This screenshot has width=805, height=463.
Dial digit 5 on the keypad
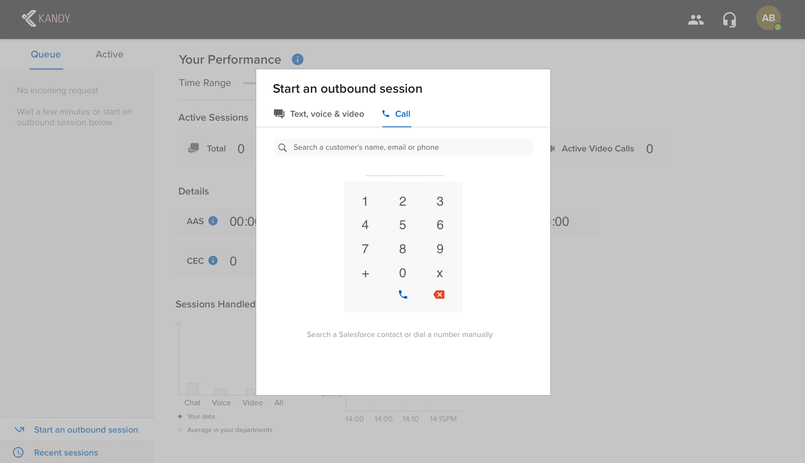coord(402,225)
